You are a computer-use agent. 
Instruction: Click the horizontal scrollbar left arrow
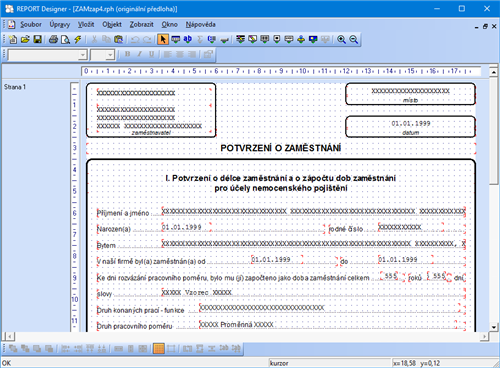9,336
